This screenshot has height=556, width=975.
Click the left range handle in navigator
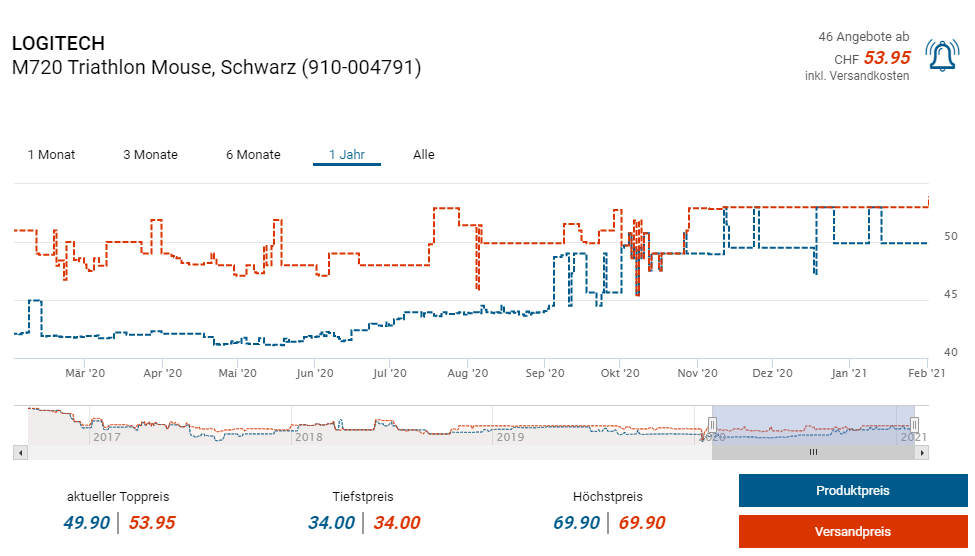click(x=713, y=425)
